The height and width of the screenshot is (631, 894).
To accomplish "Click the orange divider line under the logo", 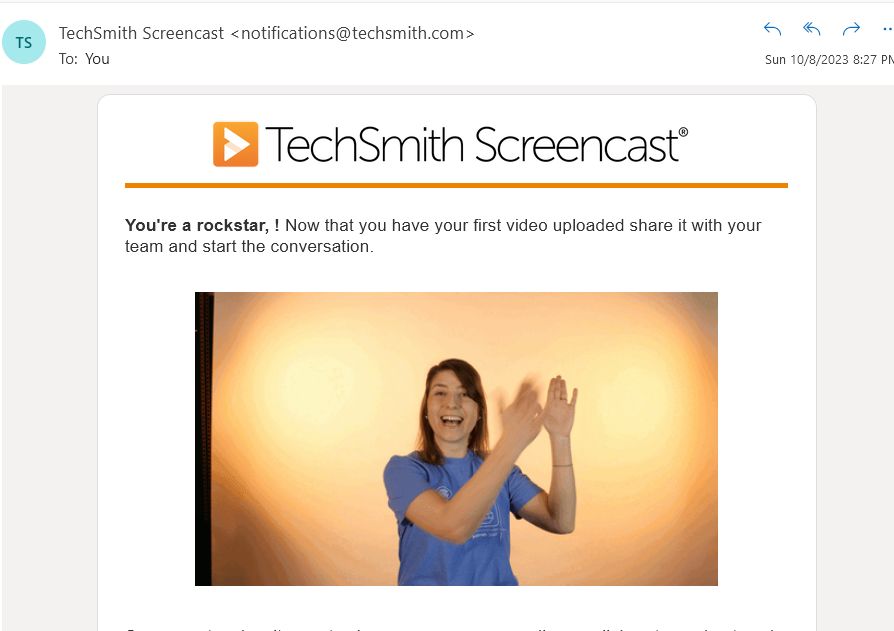I will pyautogui.click(x=456, y=185).
